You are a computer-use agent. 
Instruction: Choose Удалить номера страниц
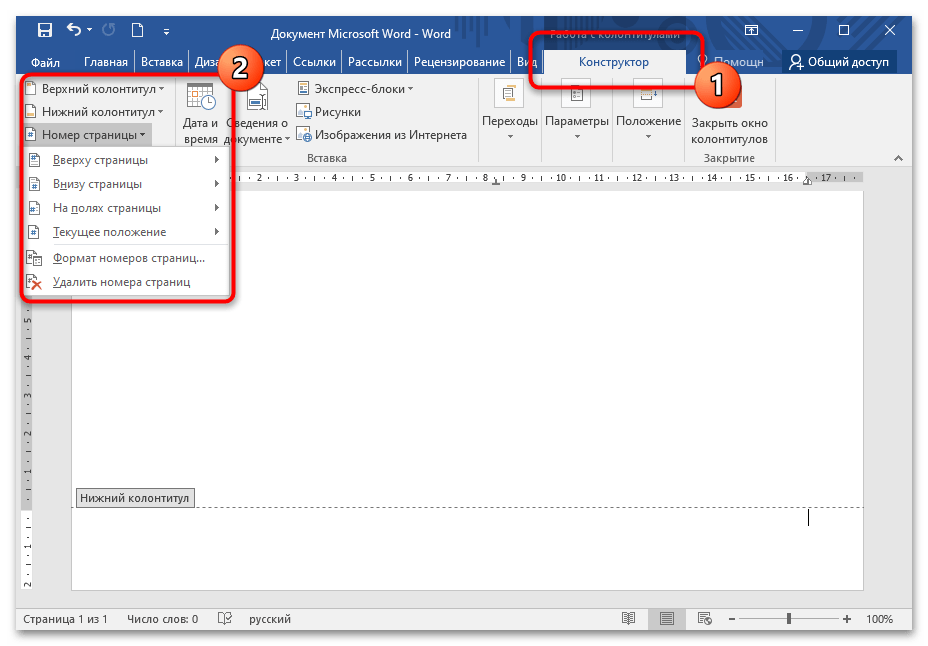pyautogui.click(x=125, y=282)
